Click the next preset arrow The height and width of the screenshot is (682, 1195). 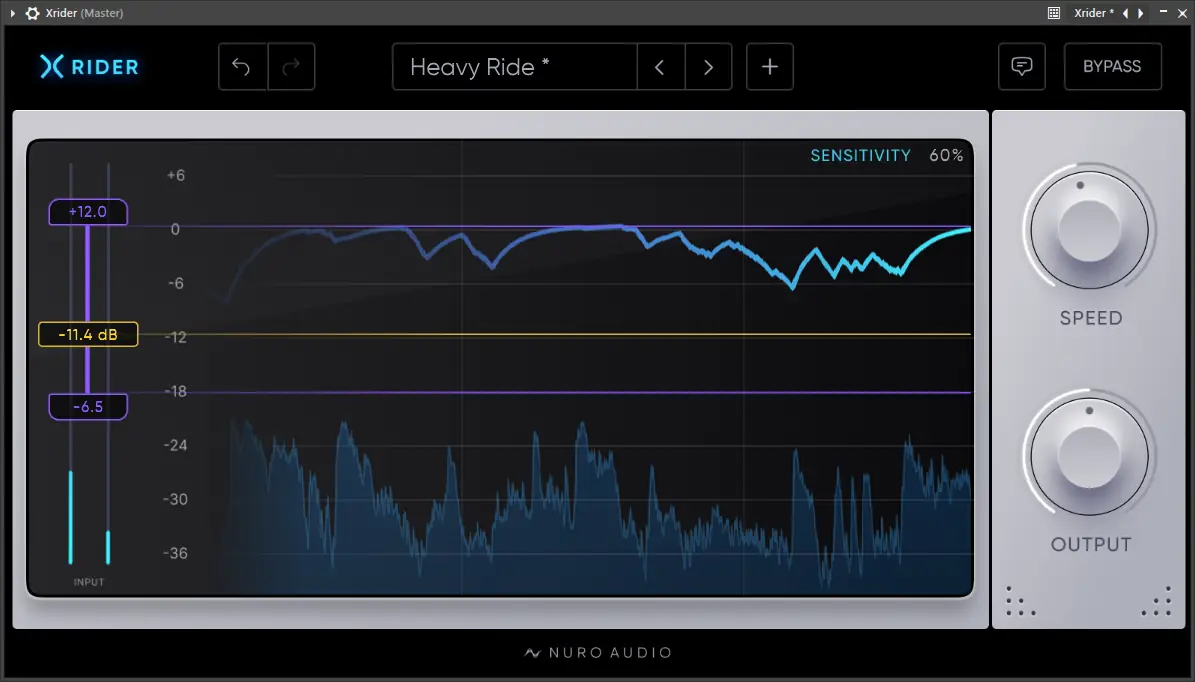(x=708, y=66)
